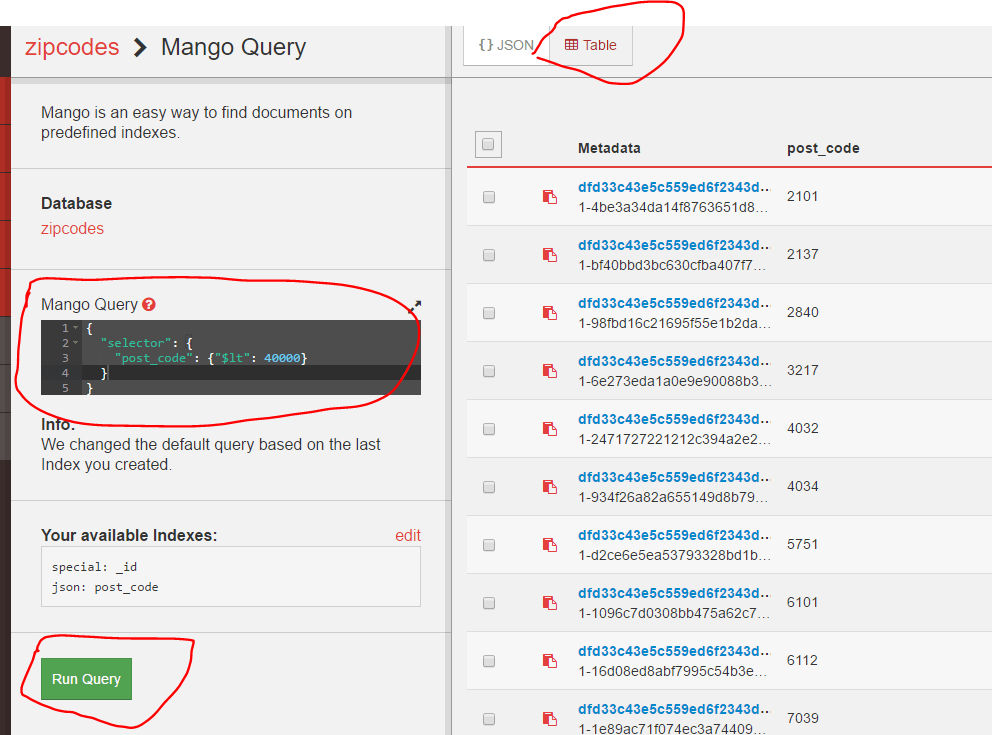Collapse the code fold on line 1

click(73, 328)
